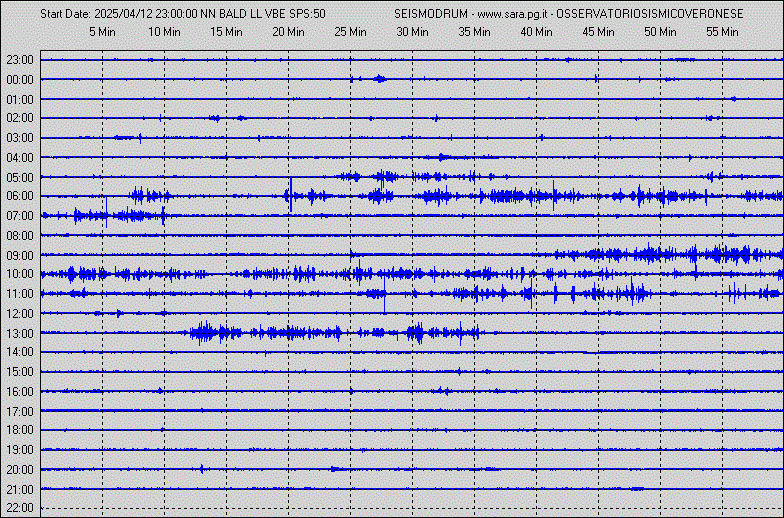Click the 03:00 hour label
784x518 pixels.
[20, 138]
